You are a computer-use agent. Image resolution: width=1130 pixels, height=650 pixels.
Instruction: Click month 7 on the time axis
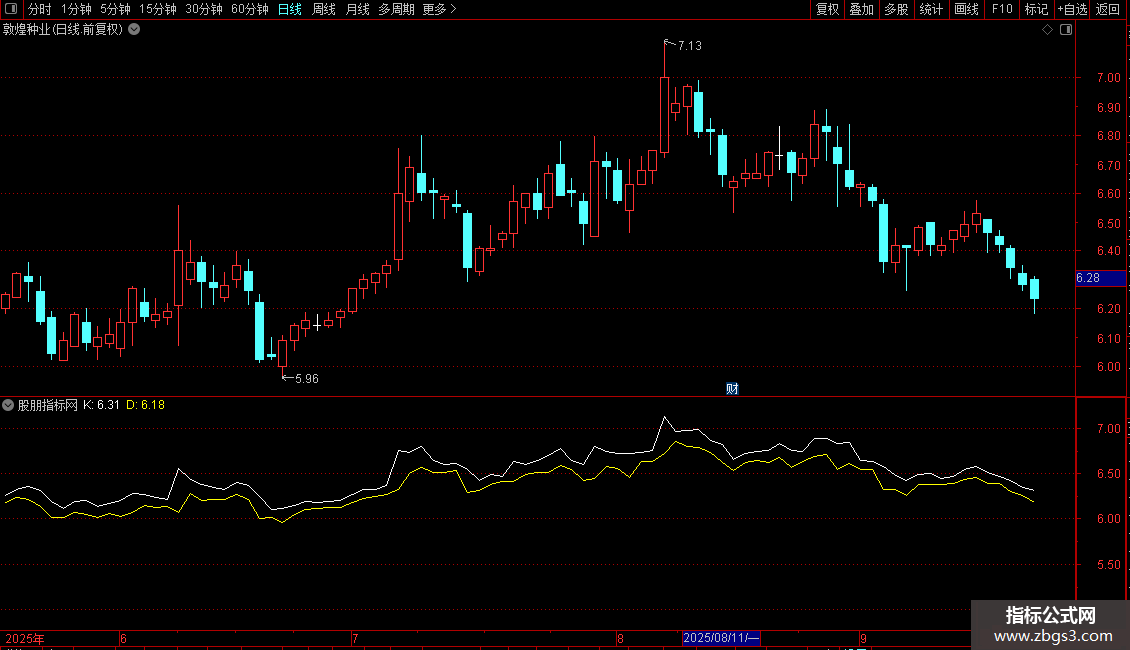[355, 638]
